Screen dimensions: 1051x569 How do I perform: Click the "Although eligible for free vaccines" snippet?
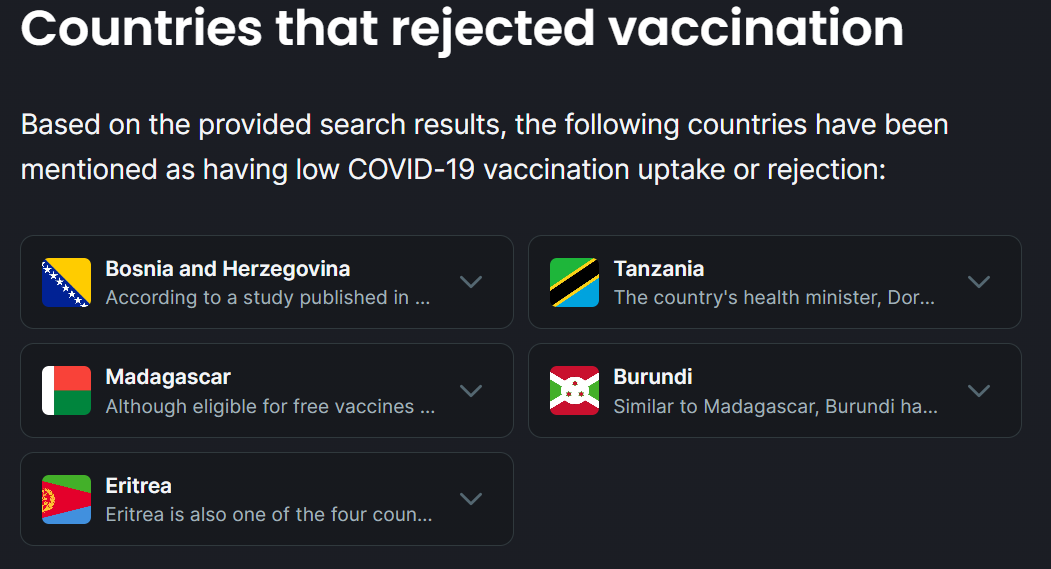point(270,406)
